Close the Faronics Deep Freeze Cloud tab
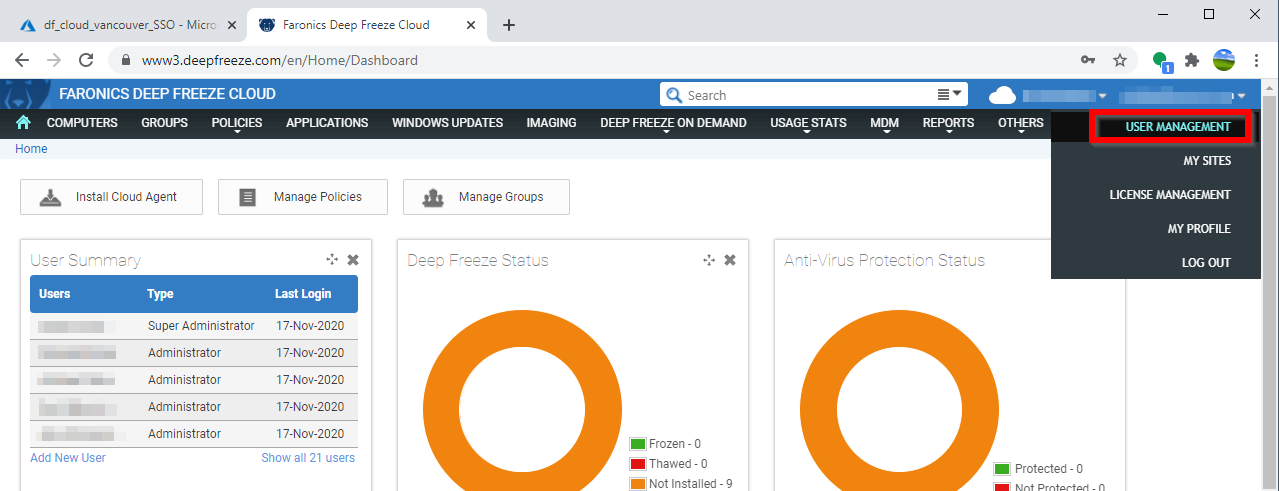This screenshot has height=491, width=1279. point(469,25)
